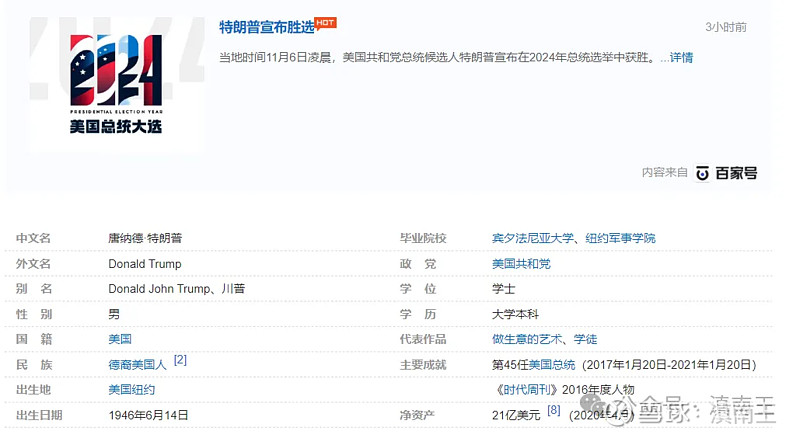This screenshot has height=438, width=800.
Task: Click the 毕业院校 field label
Action: pos(423,238)
